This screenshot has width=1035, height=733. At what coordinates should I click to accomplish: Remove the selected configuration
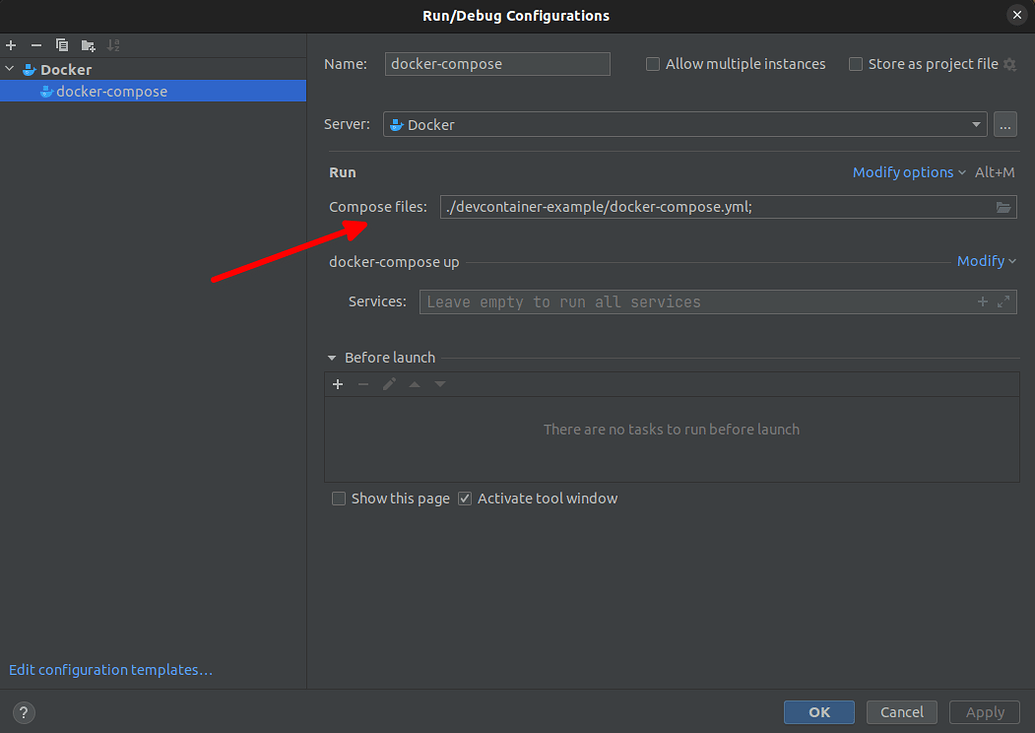35,45
